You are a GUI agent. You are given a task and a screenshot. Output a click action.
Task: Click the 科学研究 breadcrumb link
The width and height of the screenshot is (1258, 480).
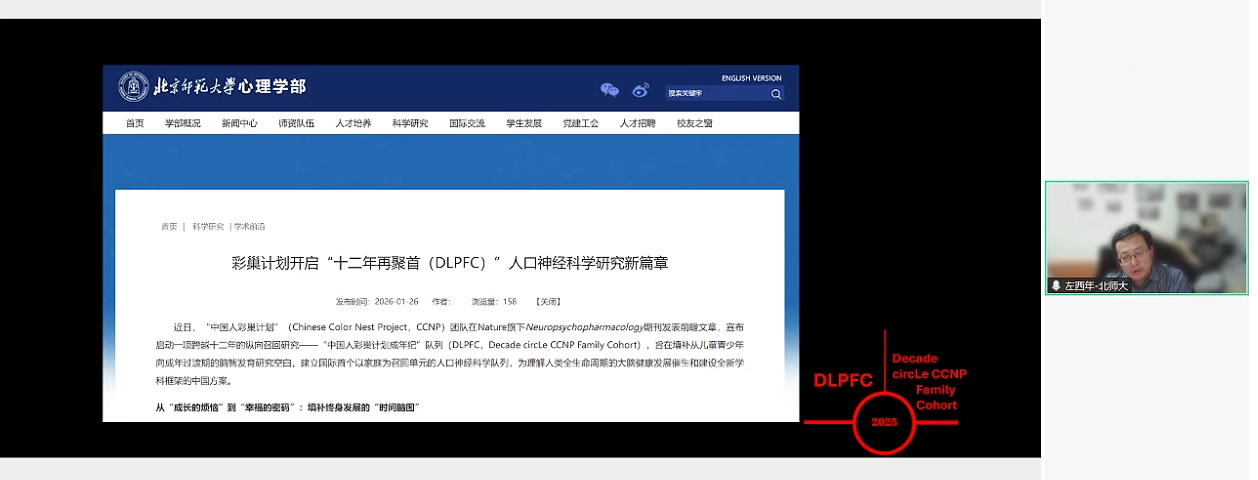tap(208, 227)
